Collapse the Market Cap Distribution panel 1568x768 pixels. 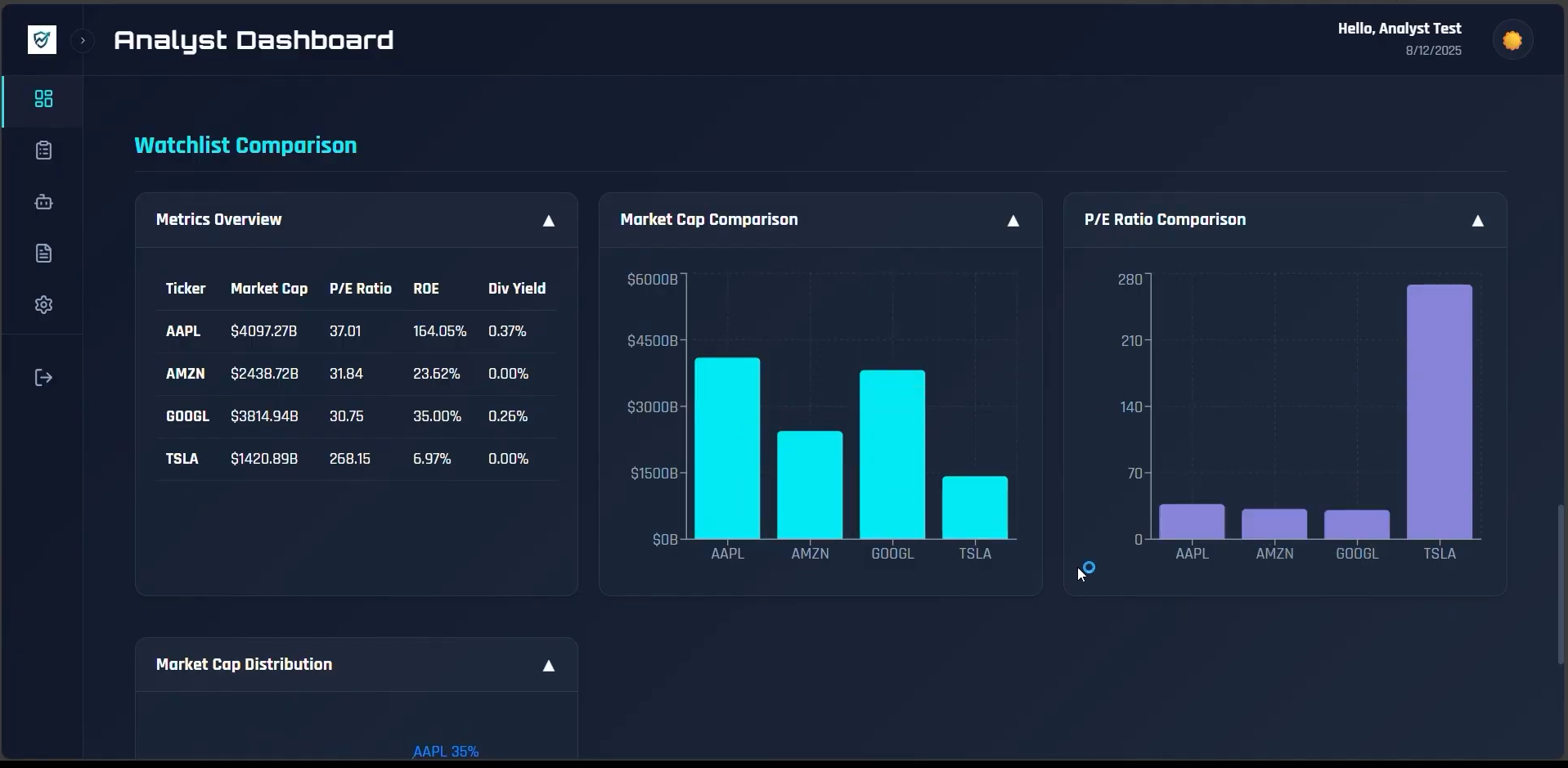[547, 666]
